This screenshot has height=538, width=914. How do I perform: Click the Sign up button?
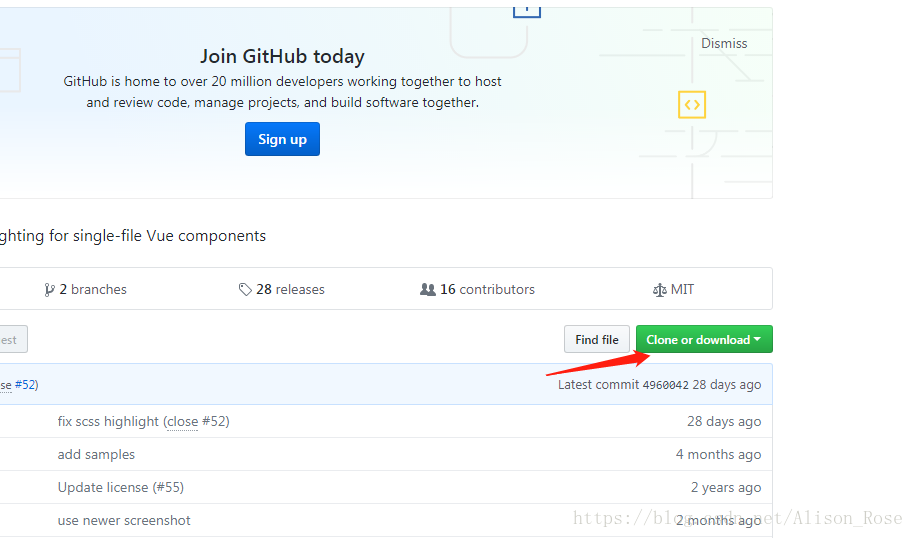coord(282,139)
